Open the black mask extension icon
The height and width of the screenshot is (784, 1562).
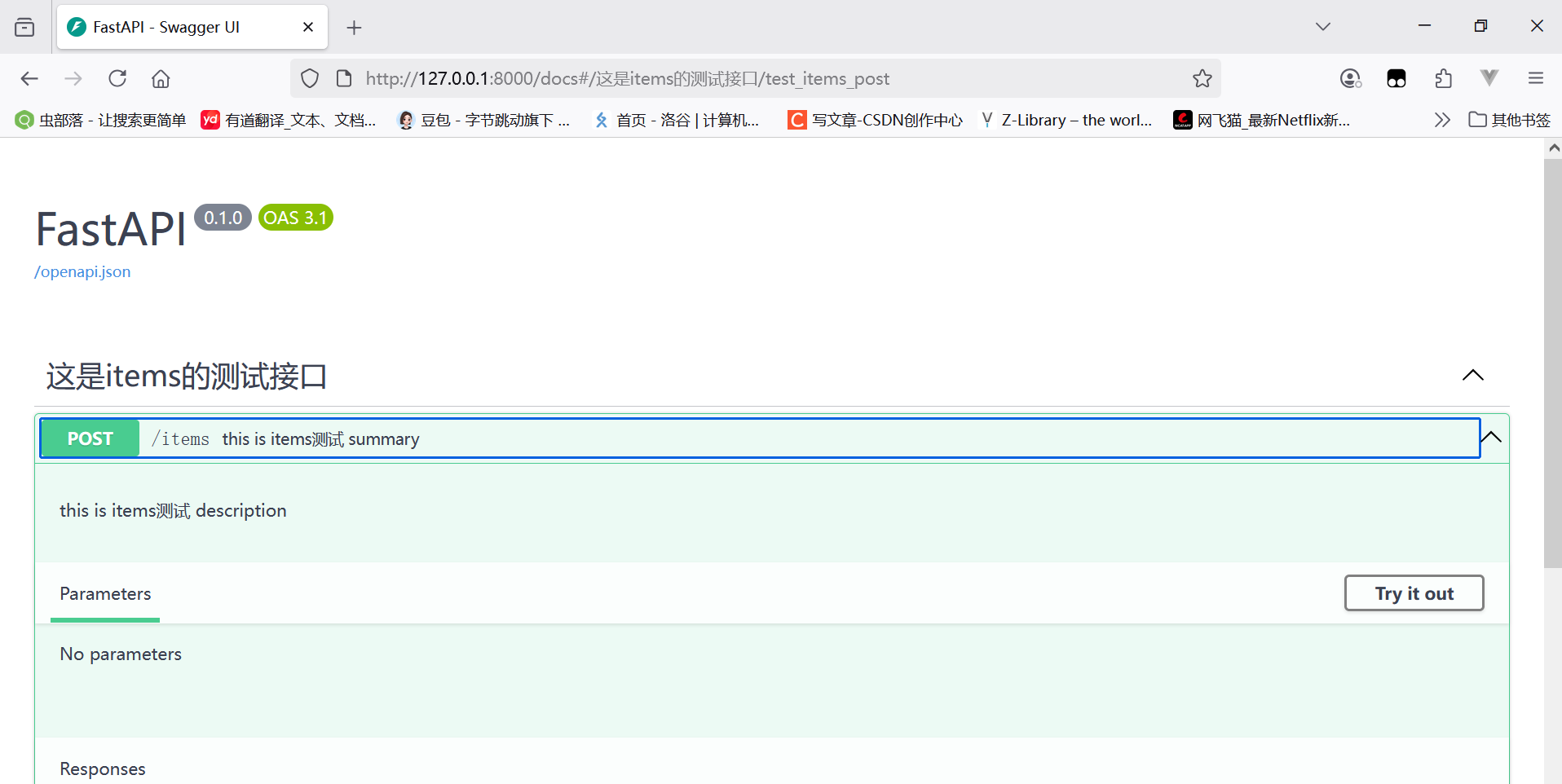(1397, 78)
